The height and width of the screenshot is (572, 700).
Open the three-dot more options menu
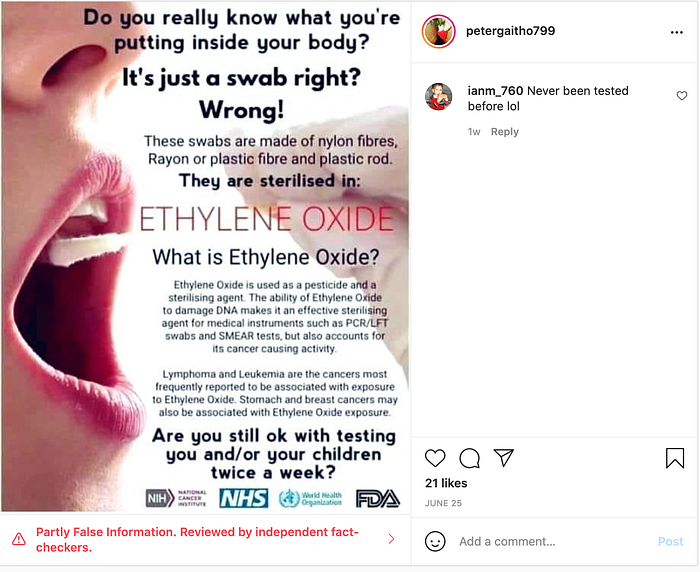677,32
